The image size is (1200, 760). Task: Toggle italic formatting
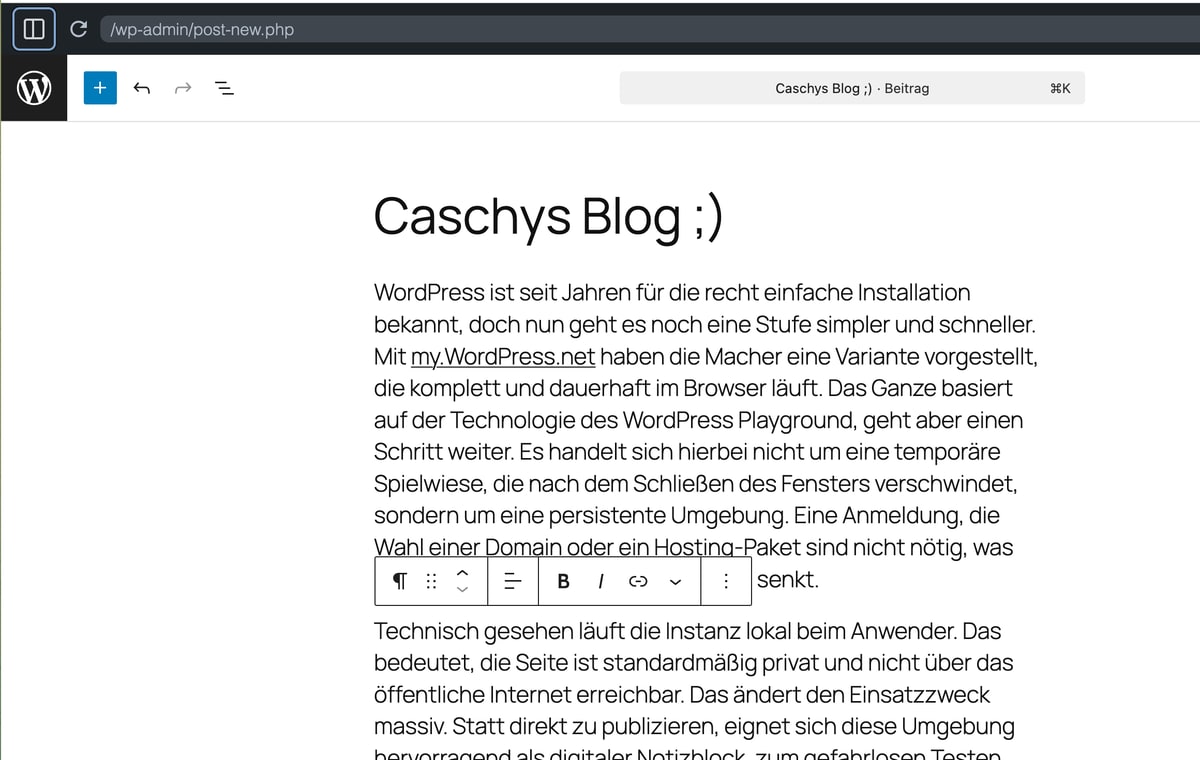600,580
